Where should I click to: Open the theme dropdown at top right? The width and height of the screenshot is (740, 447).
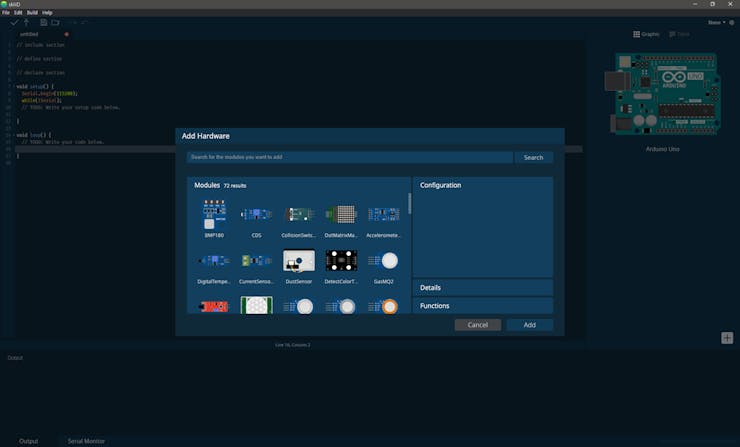[716, 23]
